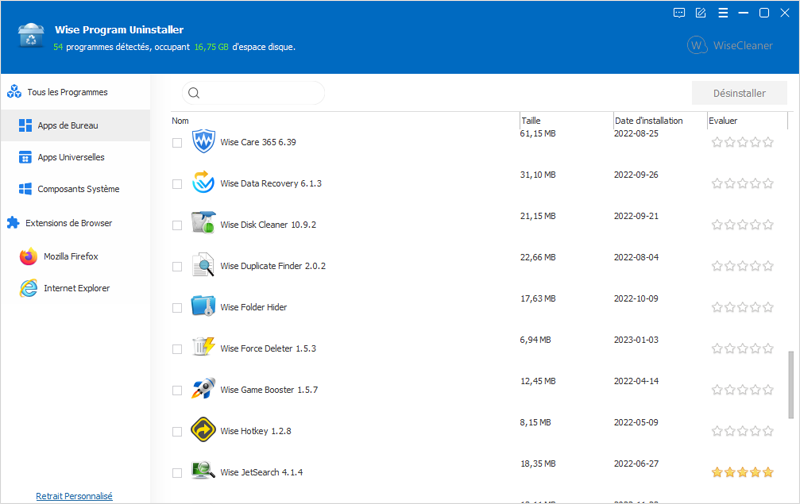This screenshot has width=800, height=504.
Task: Click the magnifier icon in search box
Action: point(194,93)
